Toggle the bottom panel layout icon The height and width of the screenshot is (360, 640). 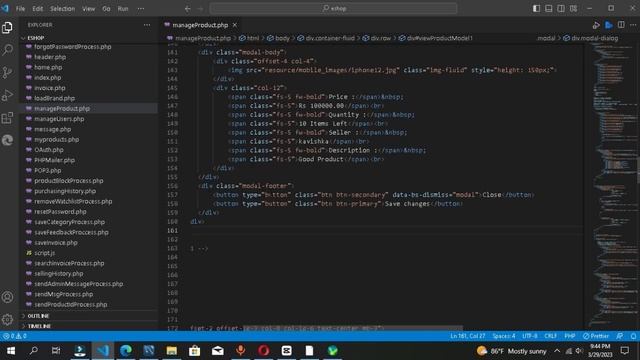point(549,9)
